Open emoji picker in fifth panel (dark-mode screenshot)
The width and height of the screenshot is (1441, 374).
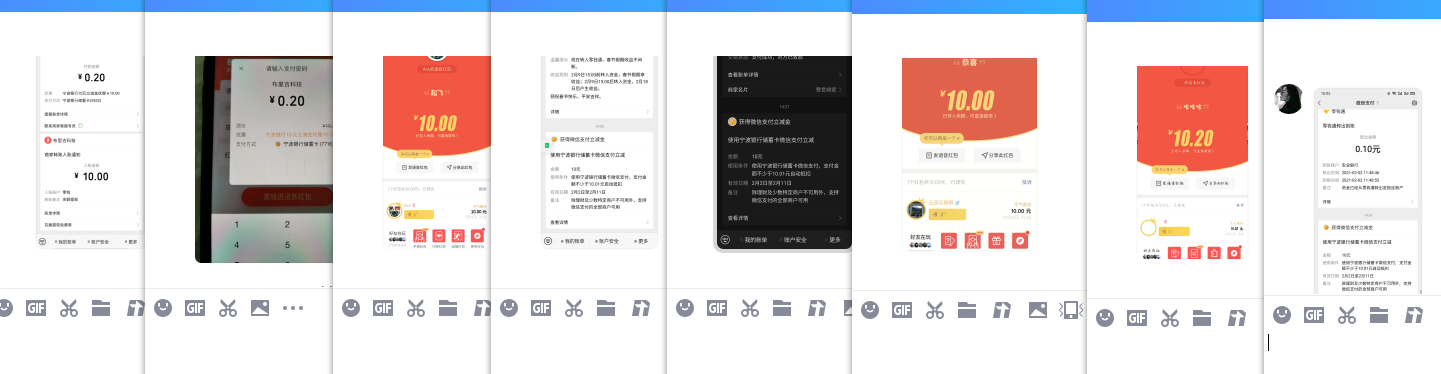[x=684, y=308]
